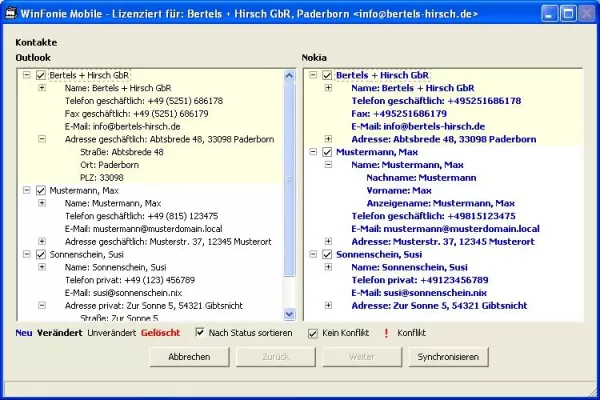Select E-Mail: info@bertels-hirsch.de in Nokia tree
600x400 pixels.
coord(417,127)
